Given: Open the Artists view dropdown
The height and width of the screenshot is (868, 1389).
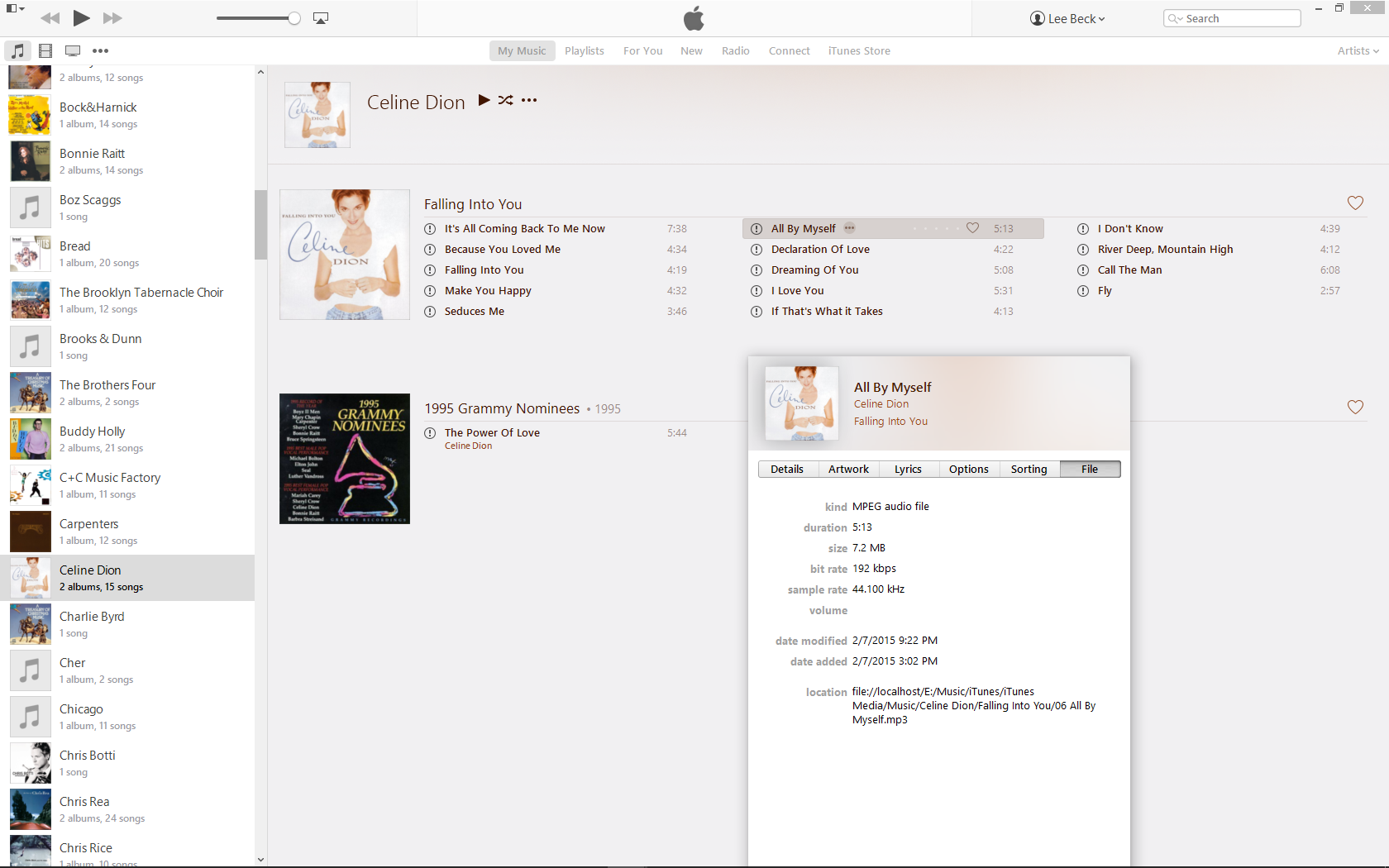Looking at the screenshot, I should 1358,51.
